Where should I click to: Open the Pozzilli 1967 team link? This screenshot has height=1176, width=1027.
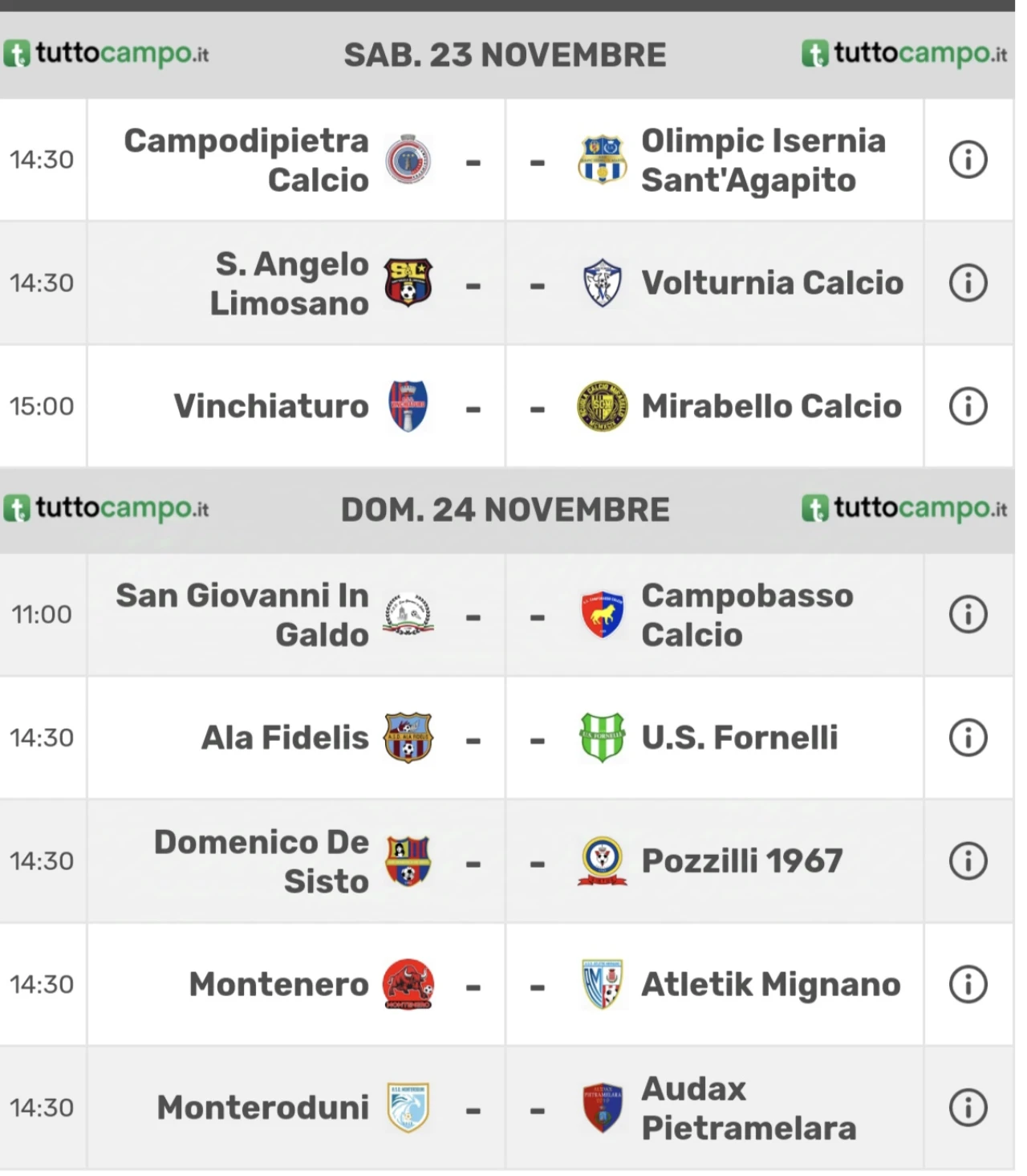point(742,861)
